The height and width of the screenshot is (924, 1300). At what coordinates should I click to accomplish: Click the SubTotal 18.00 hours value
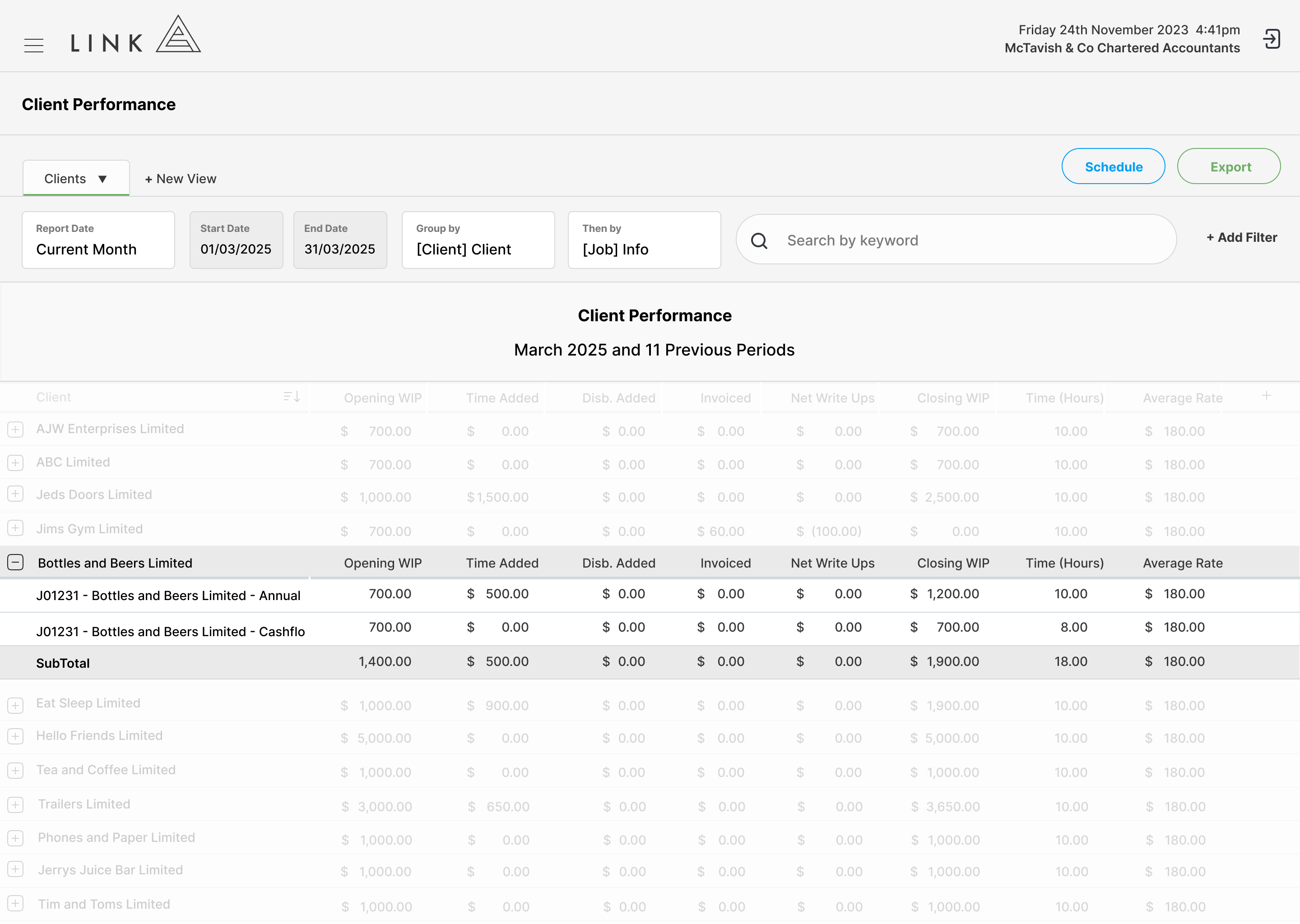tap(1071, 661)
